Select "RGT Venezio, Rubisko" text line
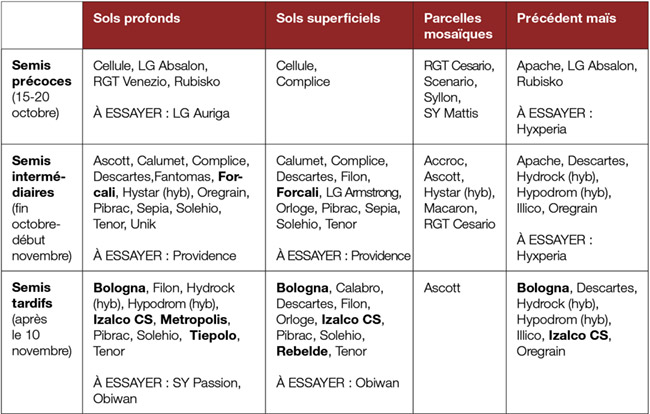The image size is (650, 414). (157, 81)
